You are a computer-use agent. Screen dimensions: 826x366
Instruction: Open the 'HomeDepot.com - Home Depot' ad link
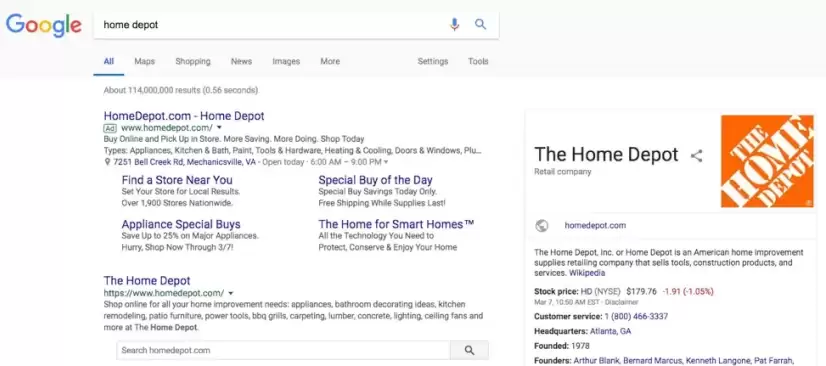pyautogui.click(x=184, y=116)
